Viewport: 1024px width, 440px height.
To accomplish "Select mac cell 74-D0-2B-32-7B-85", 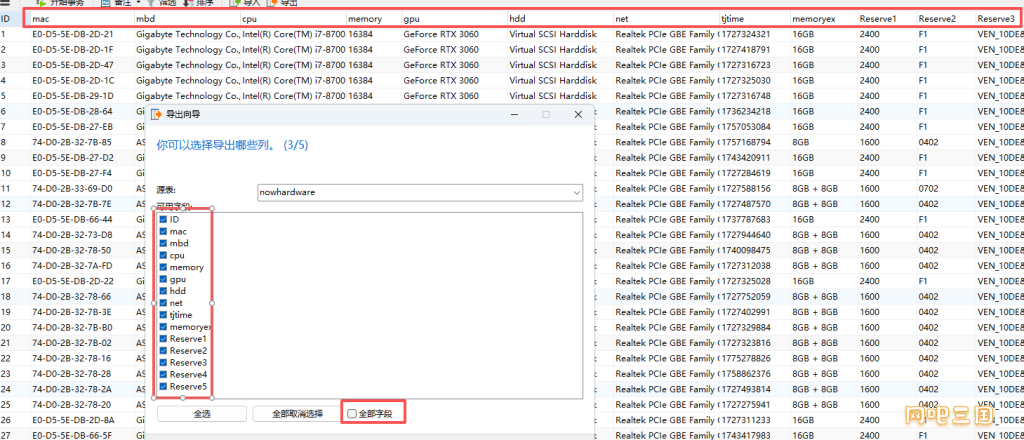I will 82,142.
